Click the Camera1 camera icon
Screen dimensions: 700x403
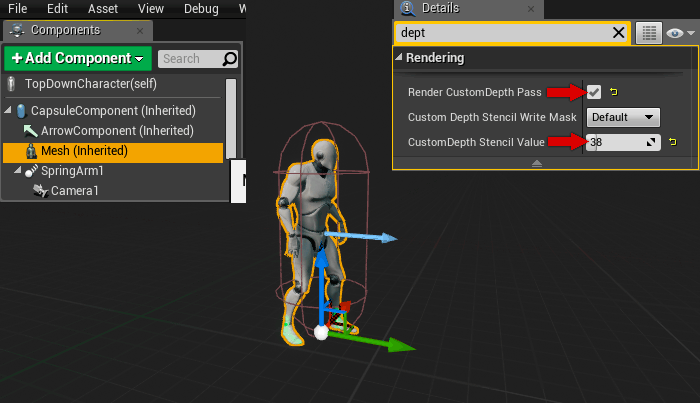(x=40, y=191)
